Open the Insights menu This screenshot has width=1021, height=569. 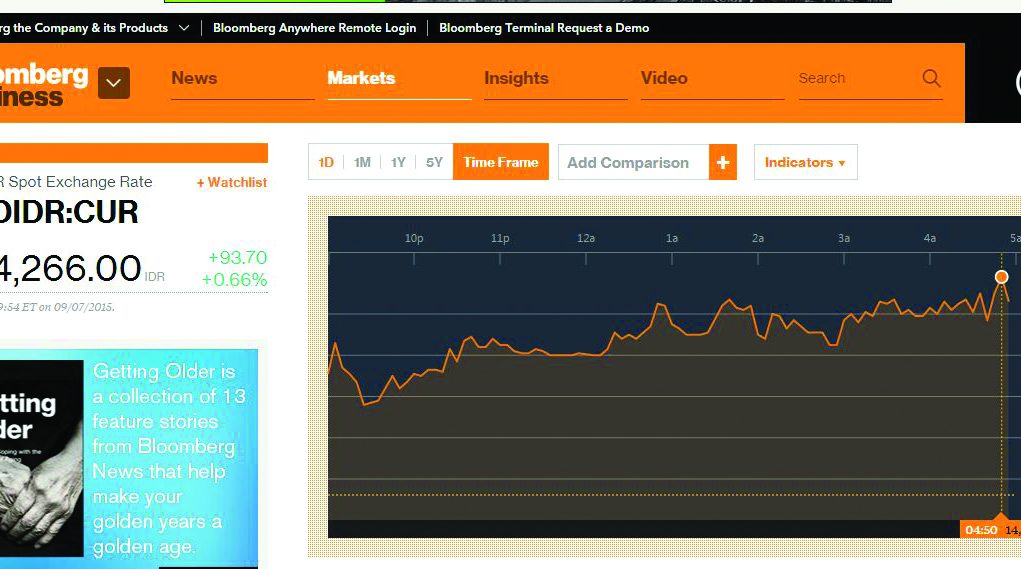(x=516, y=78)
